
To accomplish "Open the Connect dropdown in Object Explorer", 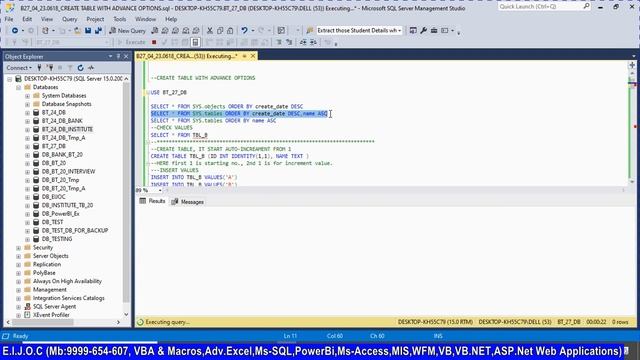I will (x=19, y=68).
